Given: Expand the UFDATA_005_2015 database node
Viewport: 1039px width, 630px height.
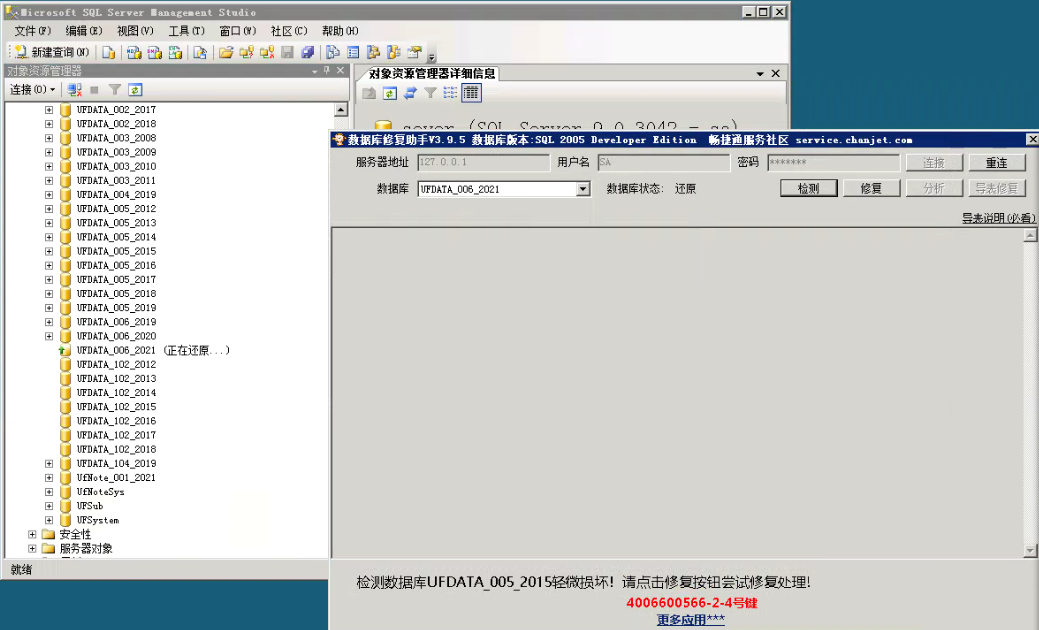Looking at the screenshot, I should click(x=49, y=252).
